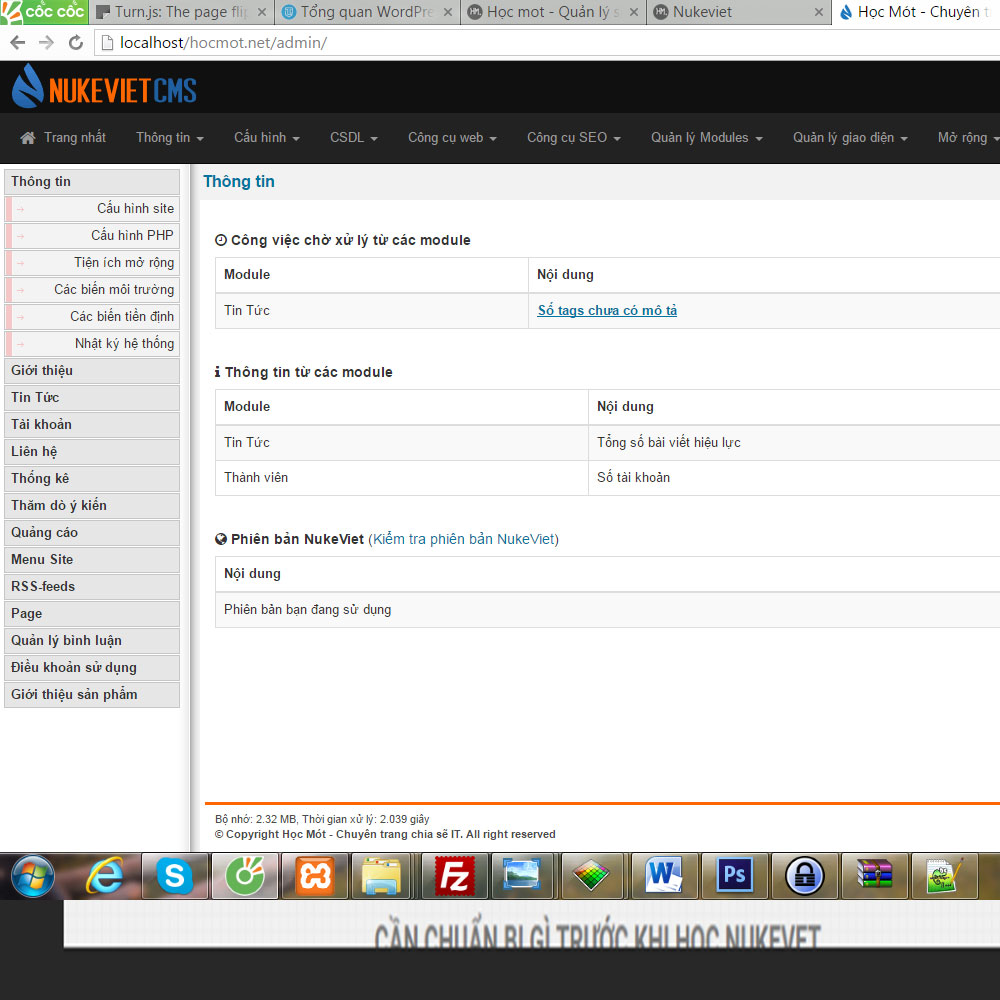Launch Internet Explorer from taskbar
Viewport: 1000px width, 1000px height.
(105, 876)
